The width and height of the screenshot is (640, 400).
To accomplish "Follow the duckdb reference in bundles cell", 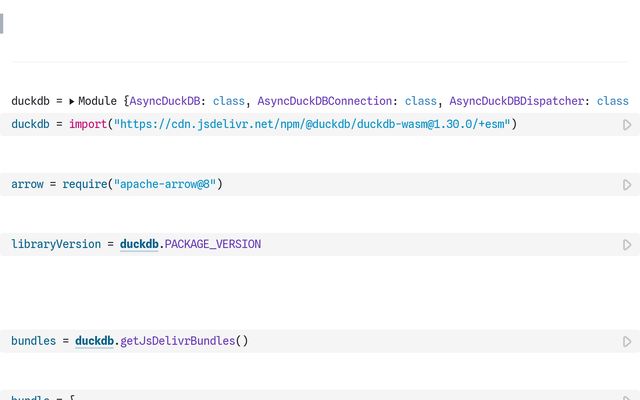I will pos(94,340).
